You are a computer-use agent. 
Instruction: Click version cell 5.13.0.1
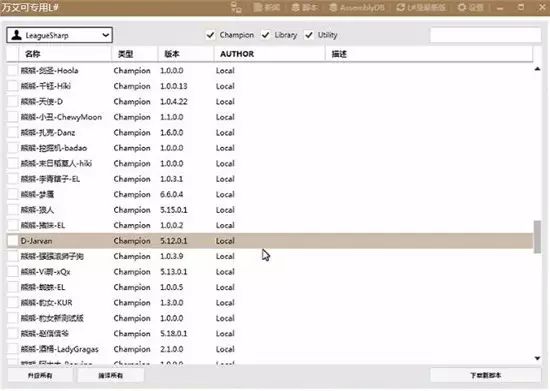(174, 272)
